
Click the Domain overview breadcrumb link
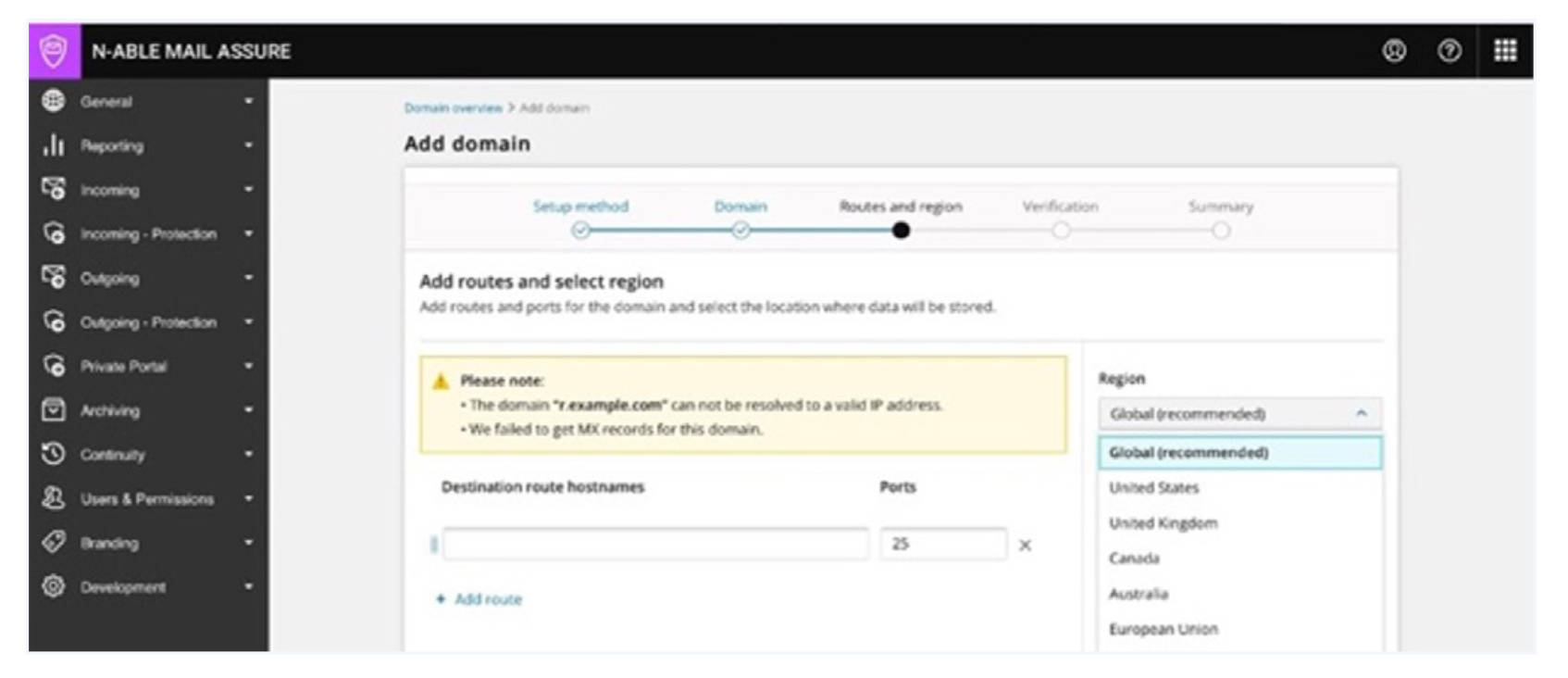pyautogui.click(x=453, y=108)
